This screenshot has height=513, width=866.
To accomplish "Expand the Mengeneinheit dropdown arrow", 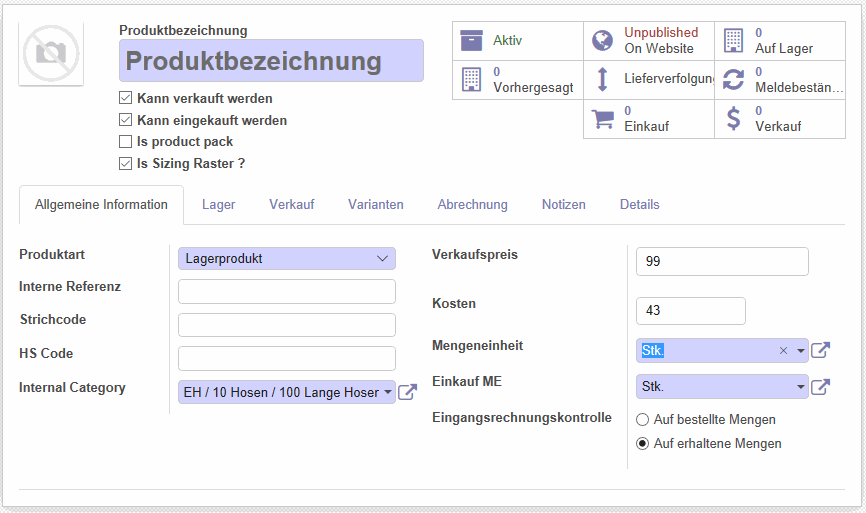I will (801, 351).
